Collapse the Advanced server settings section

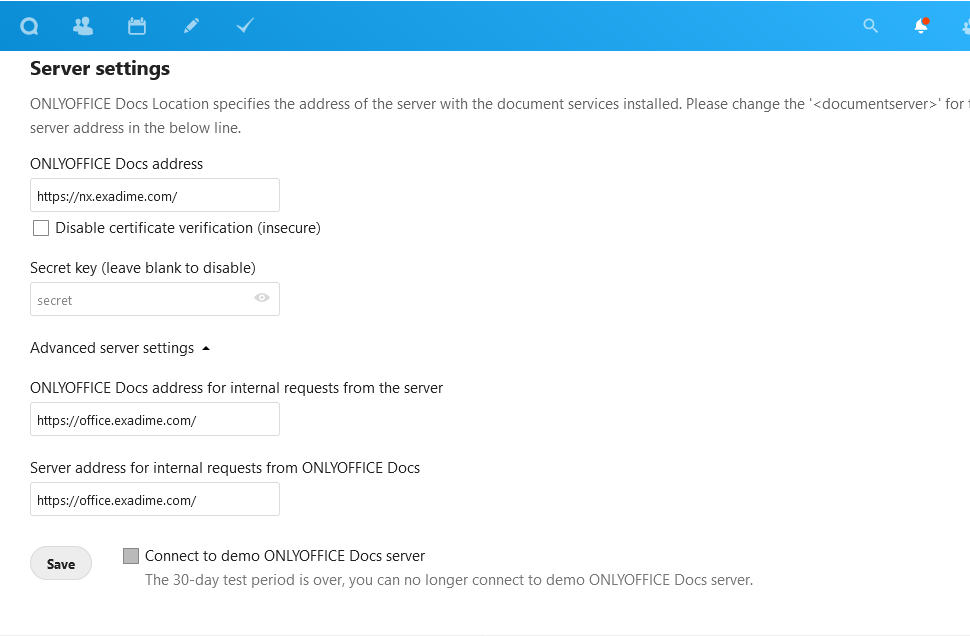point(120,348)
